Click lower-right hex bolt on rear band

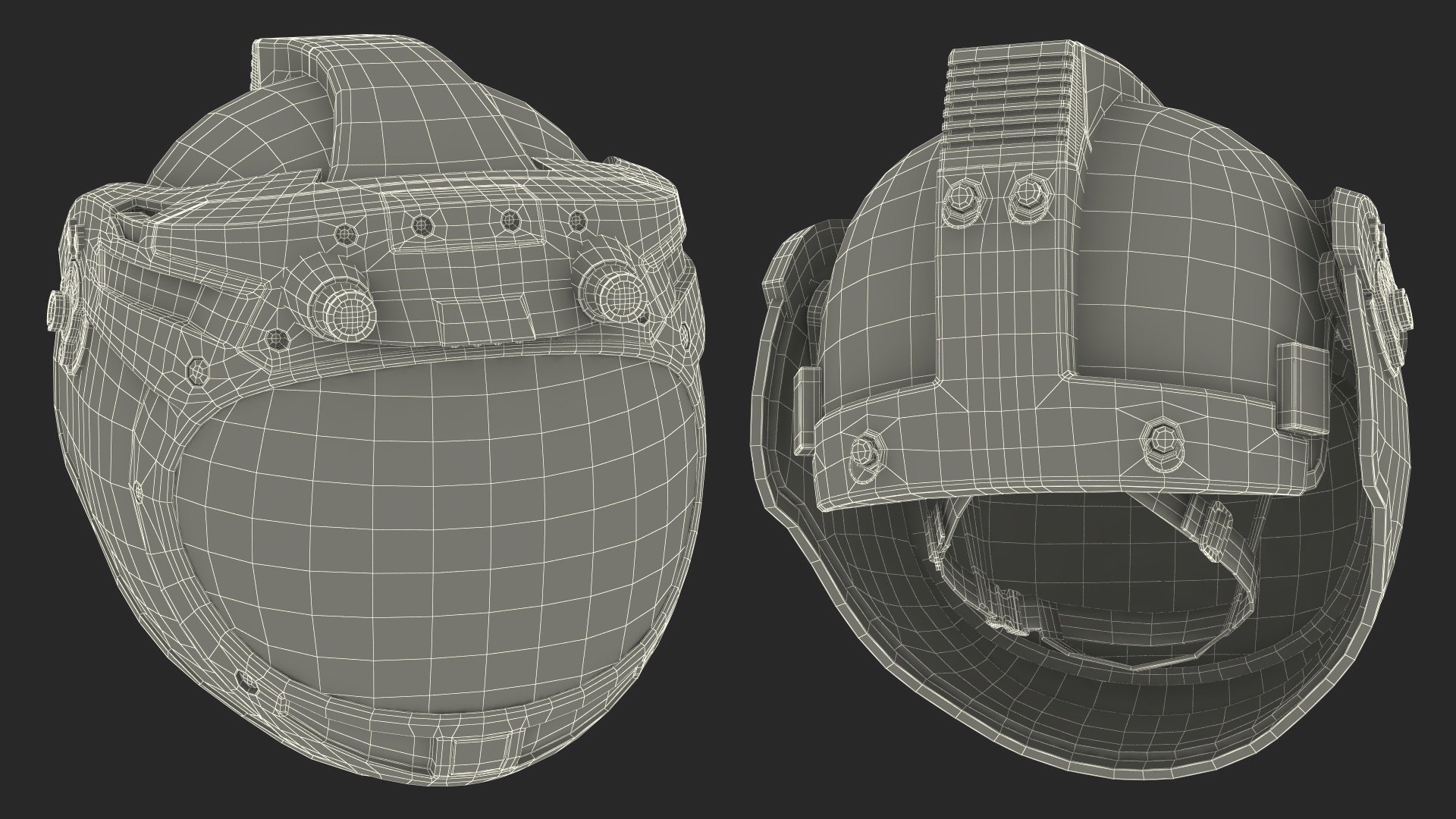click(1163, 440)
